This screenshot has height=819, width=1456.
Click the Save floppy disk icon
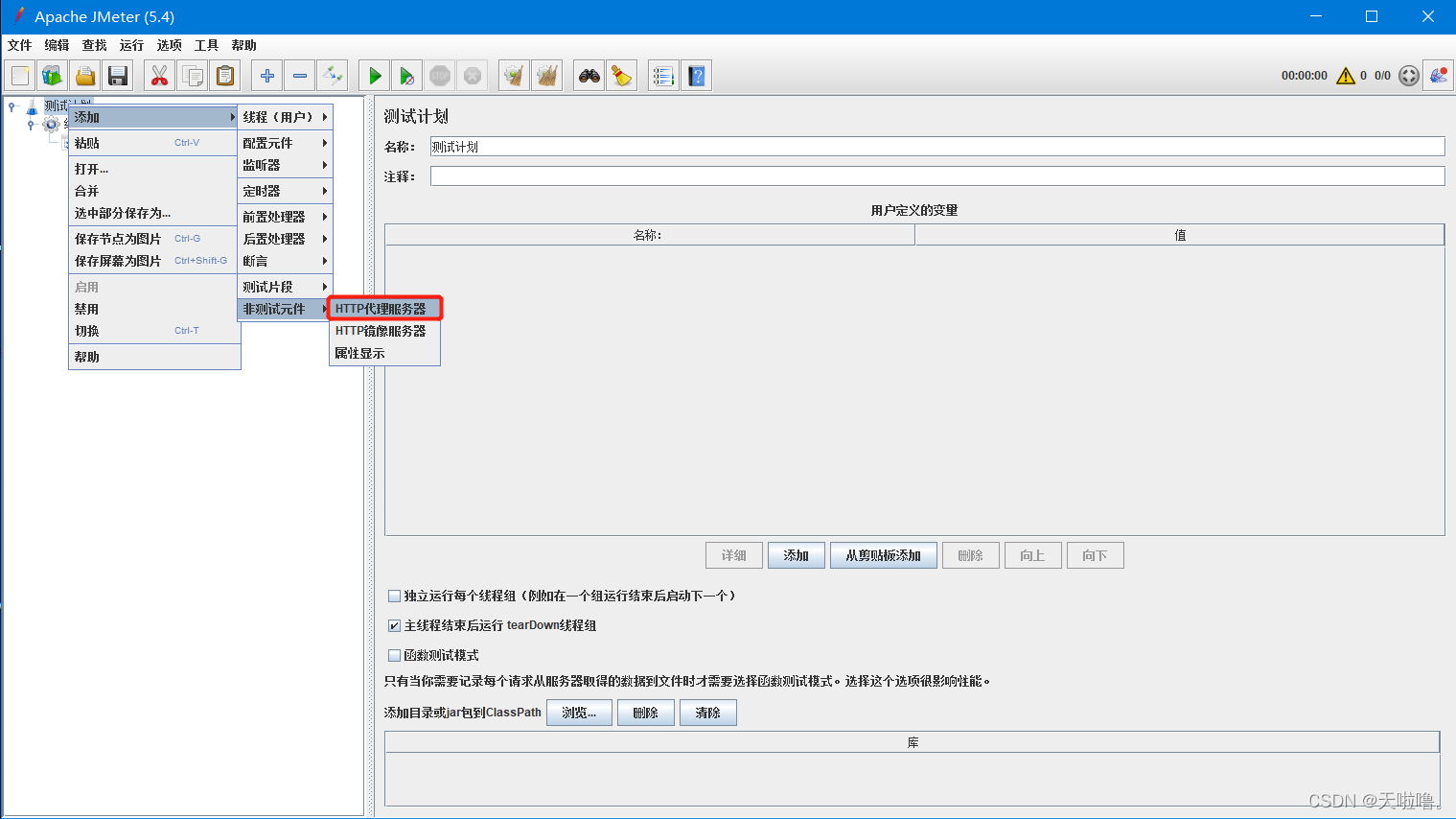[x=118, y=76]
